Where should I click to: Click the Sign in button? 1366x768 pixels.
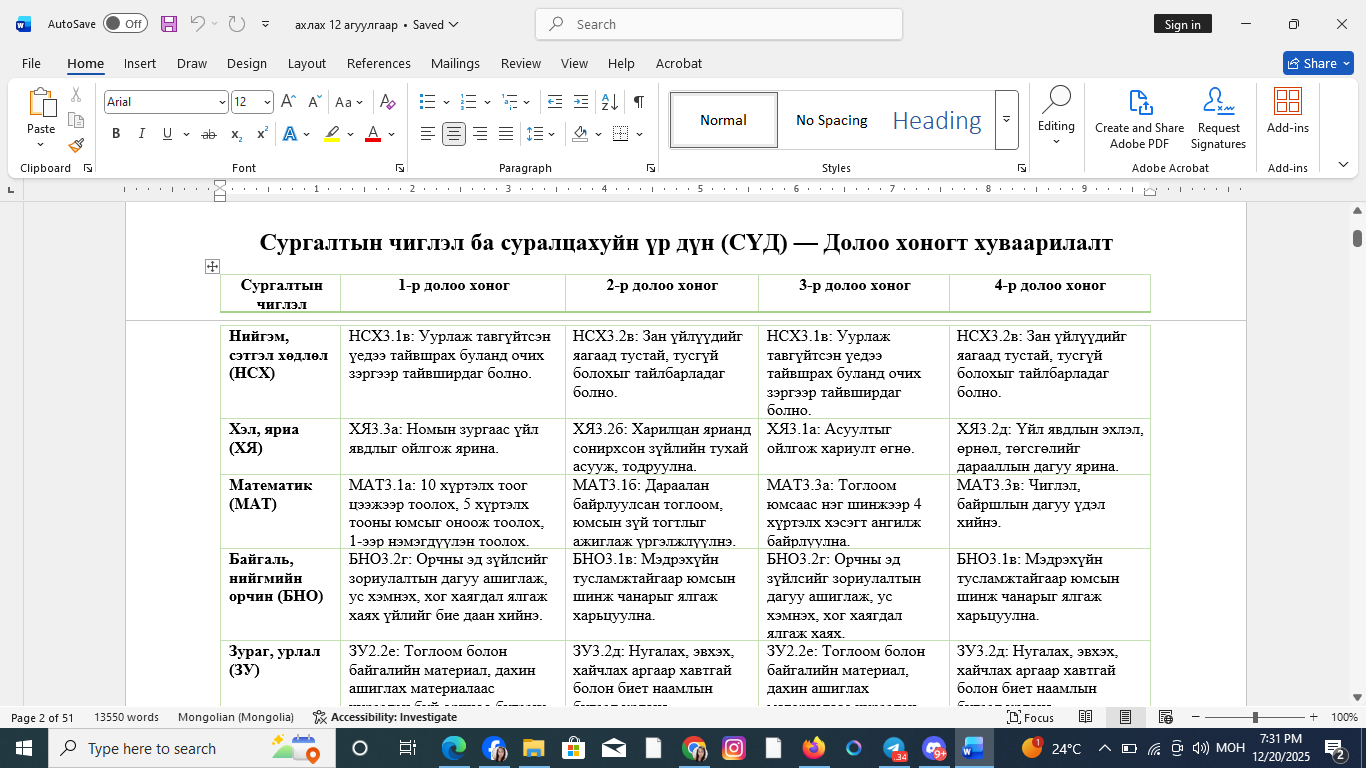(1183, 23)
